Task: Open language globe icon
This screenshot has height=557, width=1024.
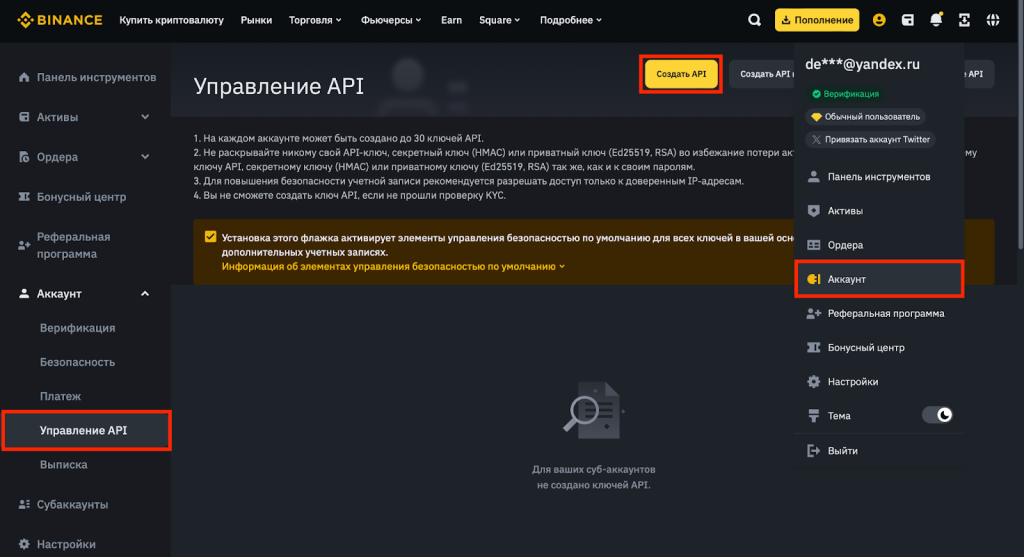Action: (993, 20)
